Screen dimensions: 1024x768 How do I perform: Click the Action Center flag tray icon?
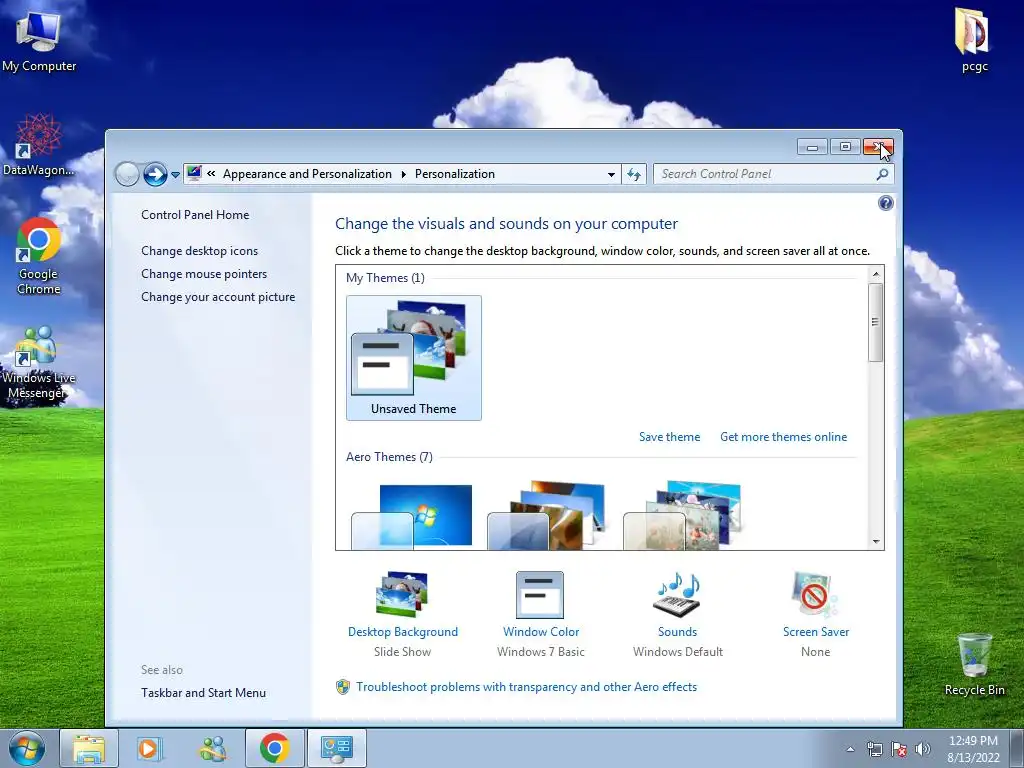point(899,749)
